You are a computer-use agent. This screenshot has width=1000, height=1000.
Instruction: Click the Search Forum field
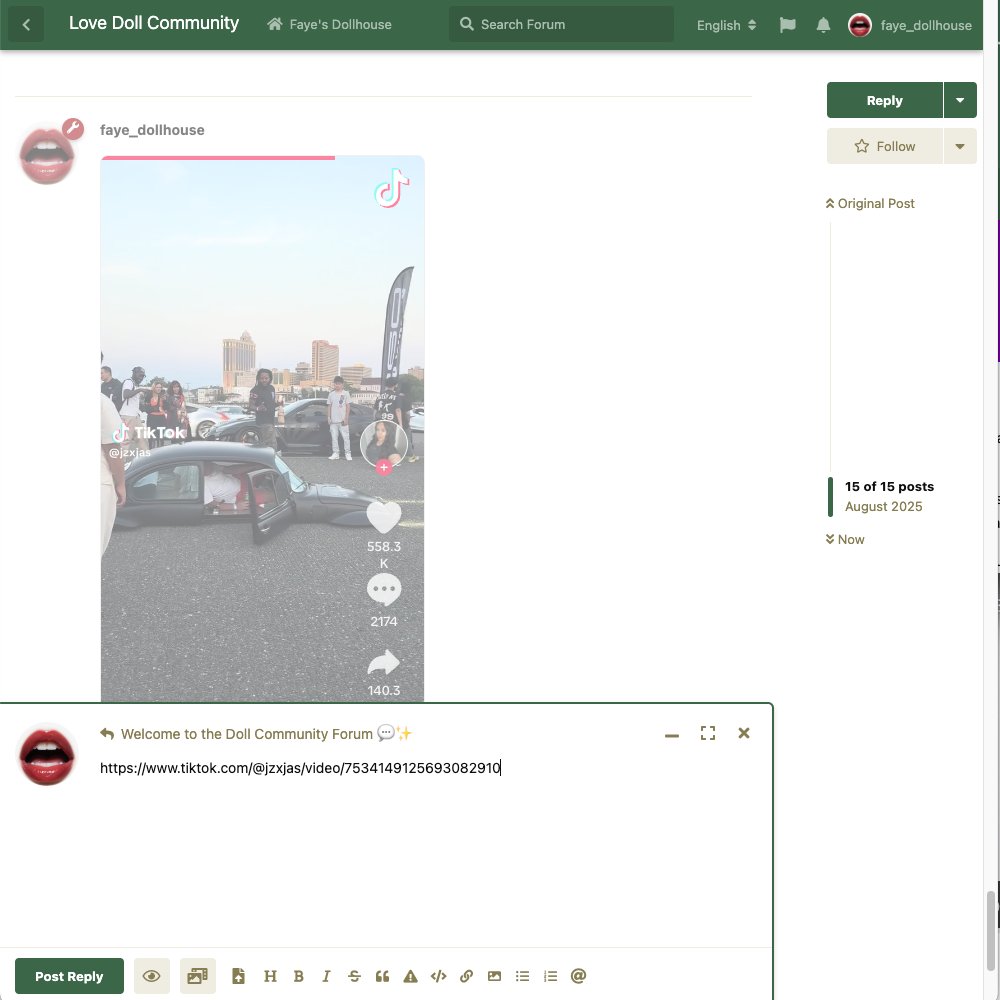coord(561,24)
